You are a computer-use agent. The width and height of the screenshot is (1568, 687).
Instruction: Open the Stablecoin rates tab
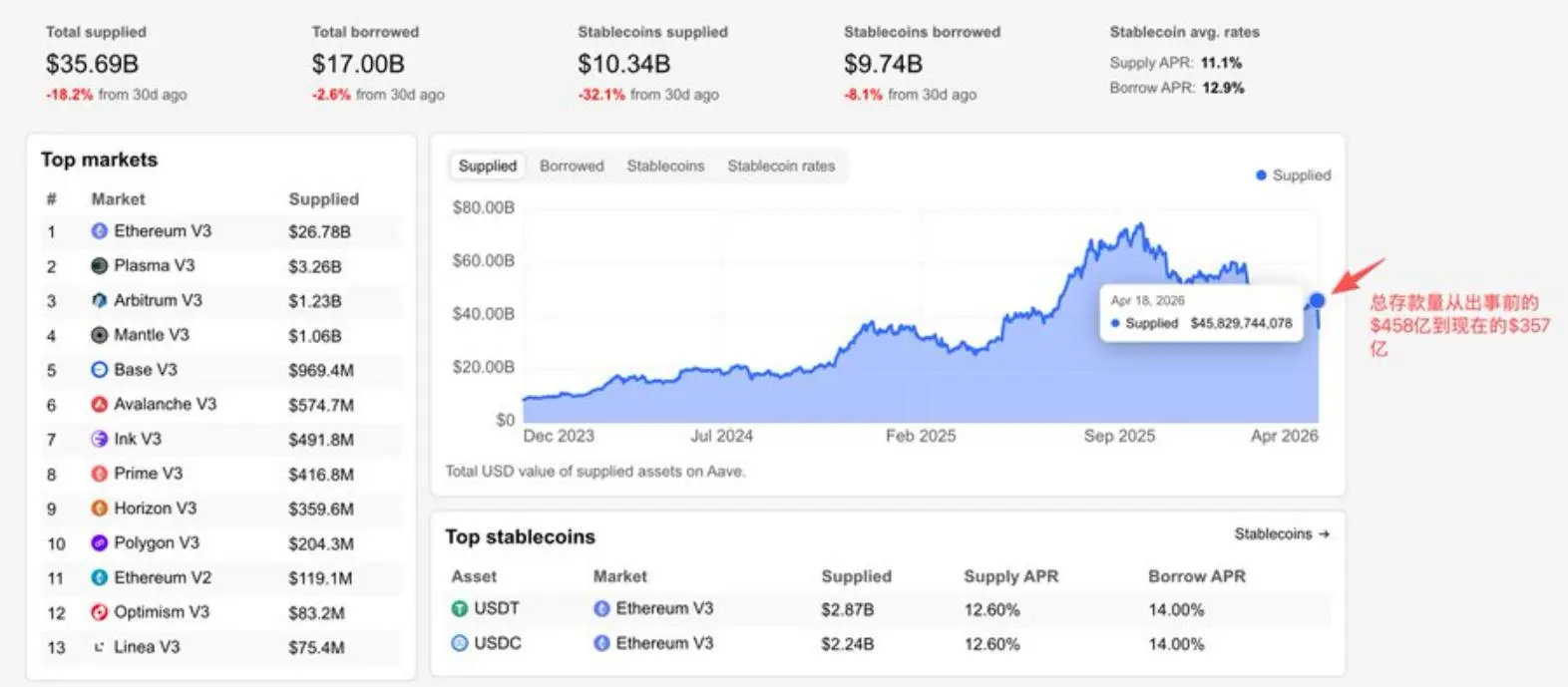tap(781, 167)
